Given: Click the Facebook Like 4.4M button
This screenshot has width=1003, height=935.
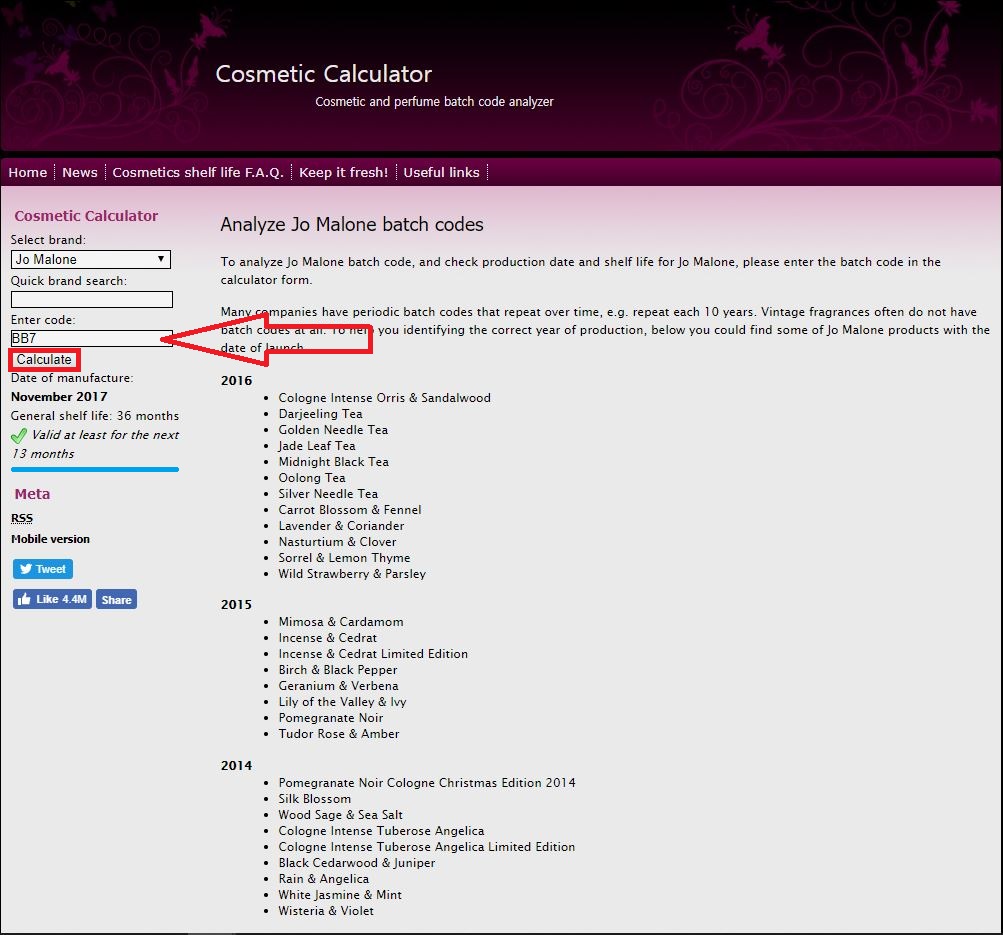Looking at the screenshot, I should (52, 599).
